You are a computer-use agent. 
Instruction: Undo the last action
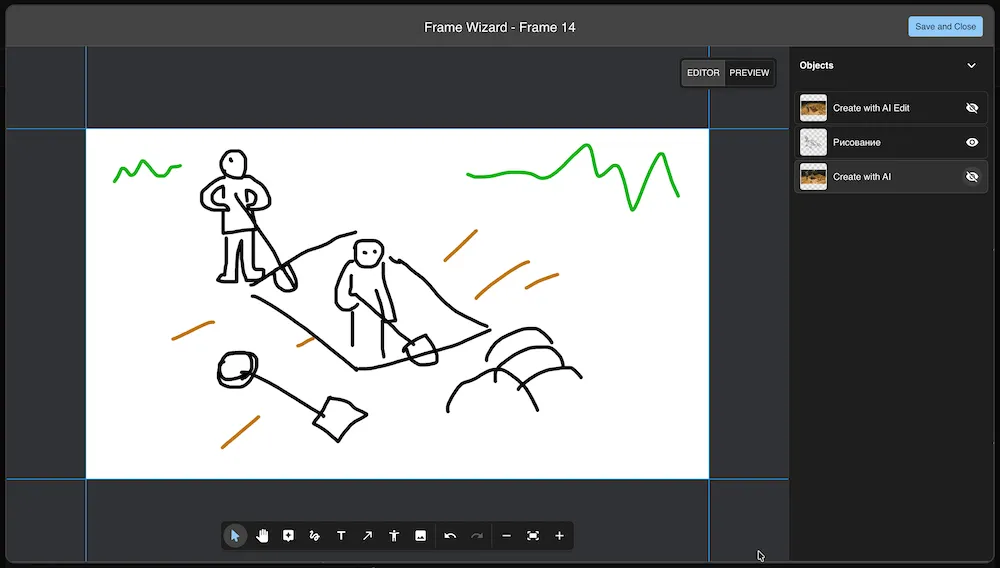[x=450, y=536]
